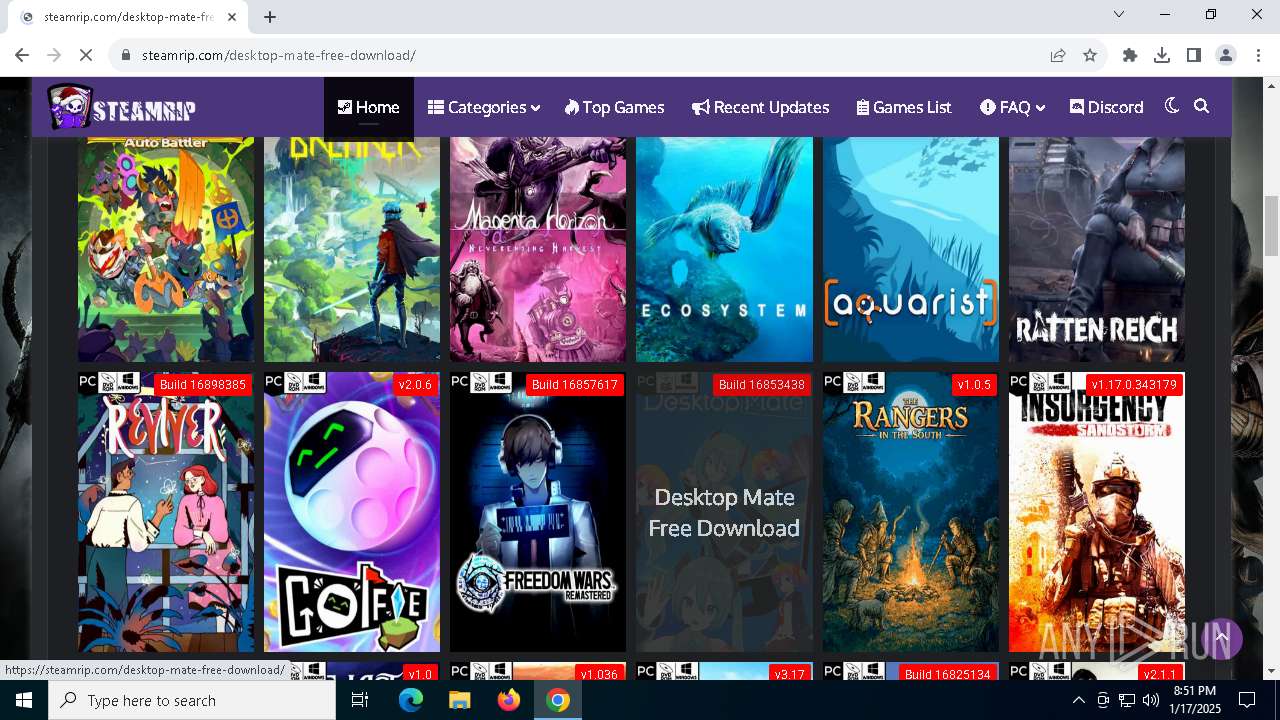Click the taskbar search box
Screen dimensions: 1280x720
point(192,700)
